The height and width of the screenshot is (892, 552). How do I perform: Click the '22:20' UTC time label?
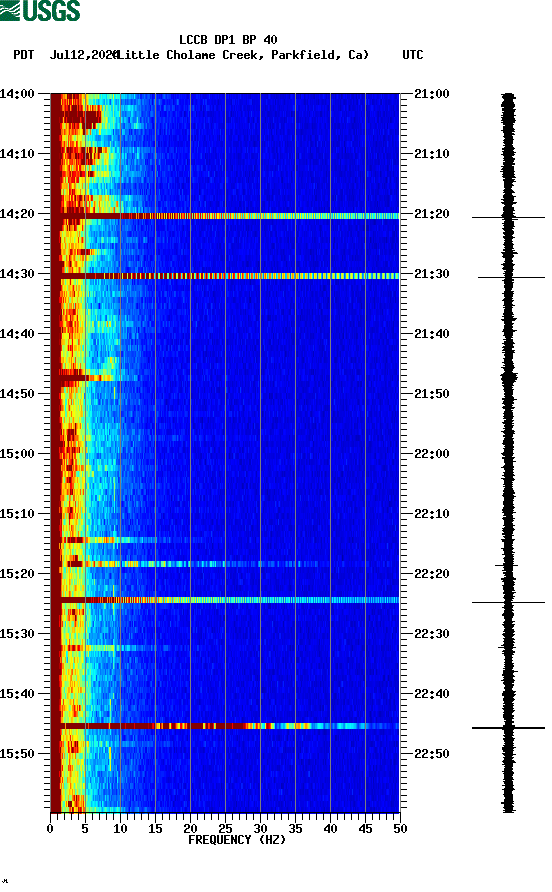432,574
